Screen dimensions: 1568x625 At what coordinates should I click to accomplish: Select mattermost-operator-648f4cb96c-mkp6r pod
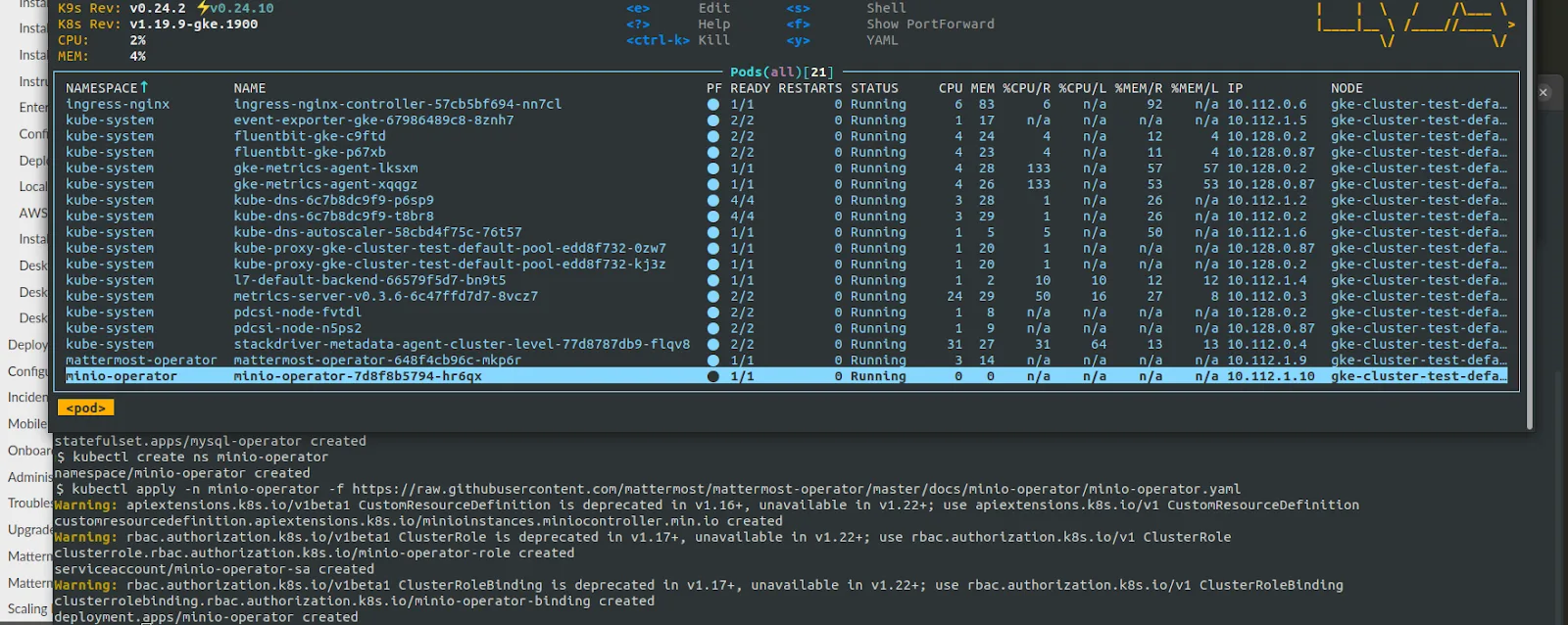point(786,361)
